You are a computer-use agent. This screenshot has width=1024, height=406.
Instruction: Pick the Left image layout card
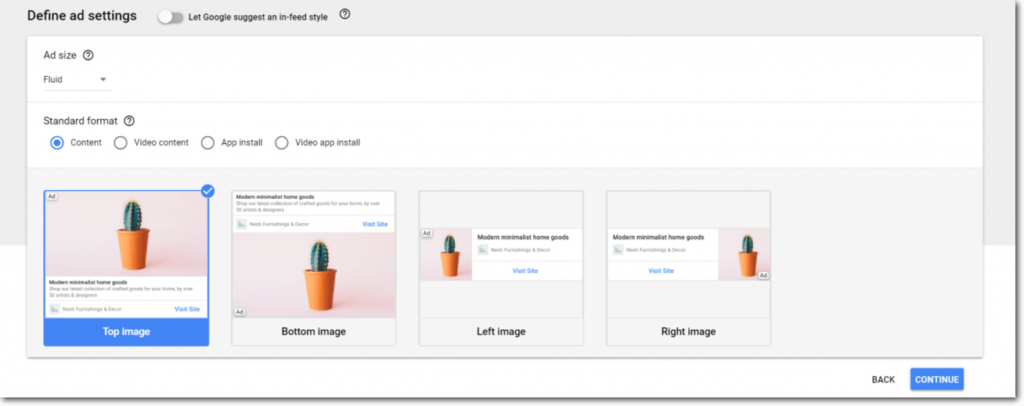(x=500, y=268)
